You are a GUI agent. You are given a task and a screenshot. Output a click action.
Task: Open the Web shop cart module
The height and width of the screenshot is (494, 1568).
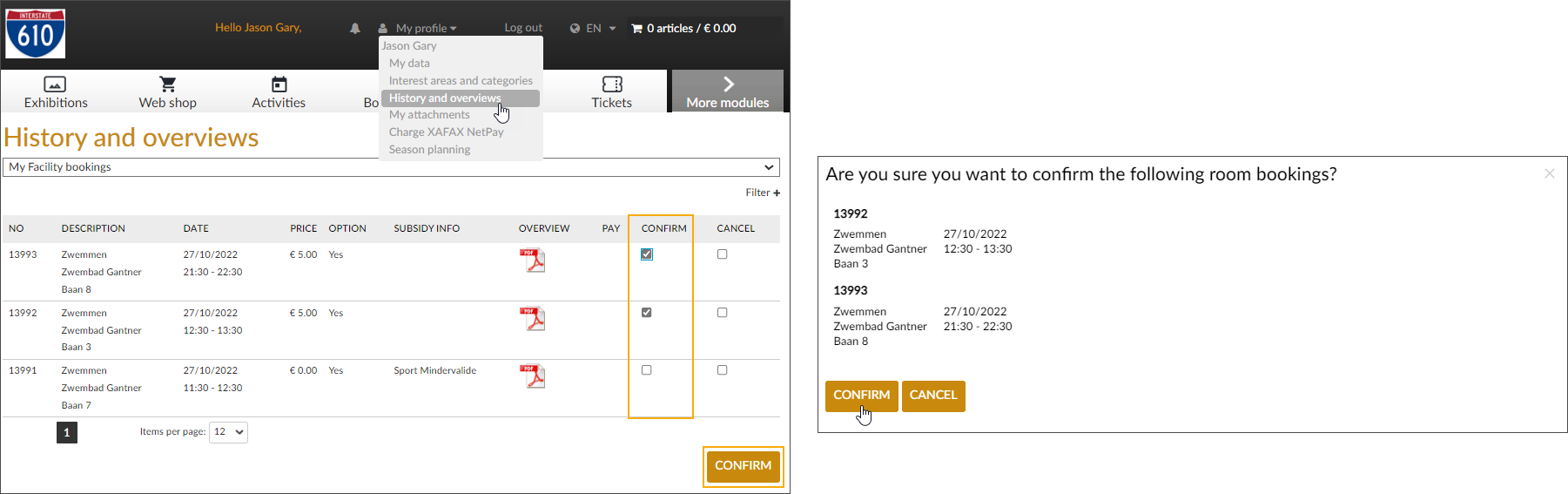tap(168, 85)
